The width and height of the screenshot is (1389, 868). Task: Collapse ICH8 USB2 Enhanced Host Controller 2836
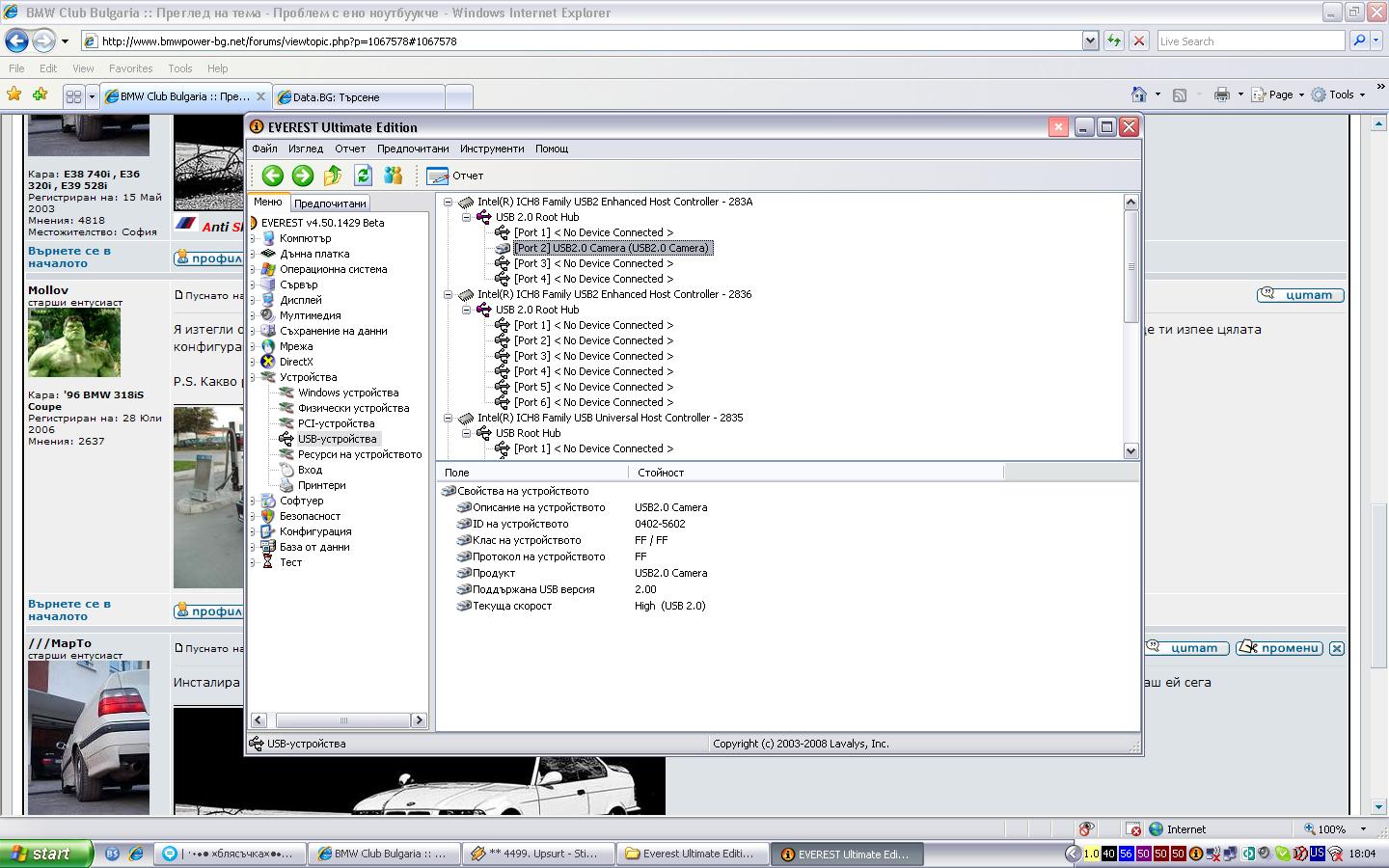point(448,294)
